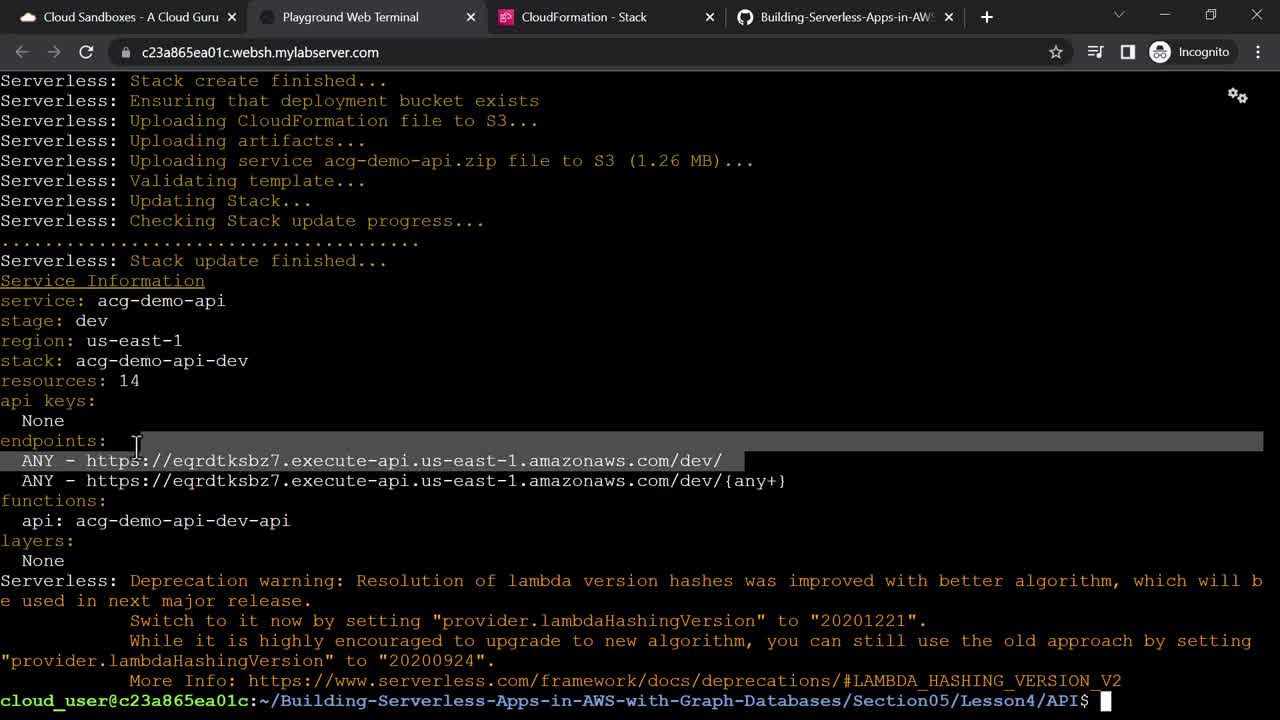Click the 'Uploading service acg-demo-api.zip' line
The image size is (1280, 720).
377,161
